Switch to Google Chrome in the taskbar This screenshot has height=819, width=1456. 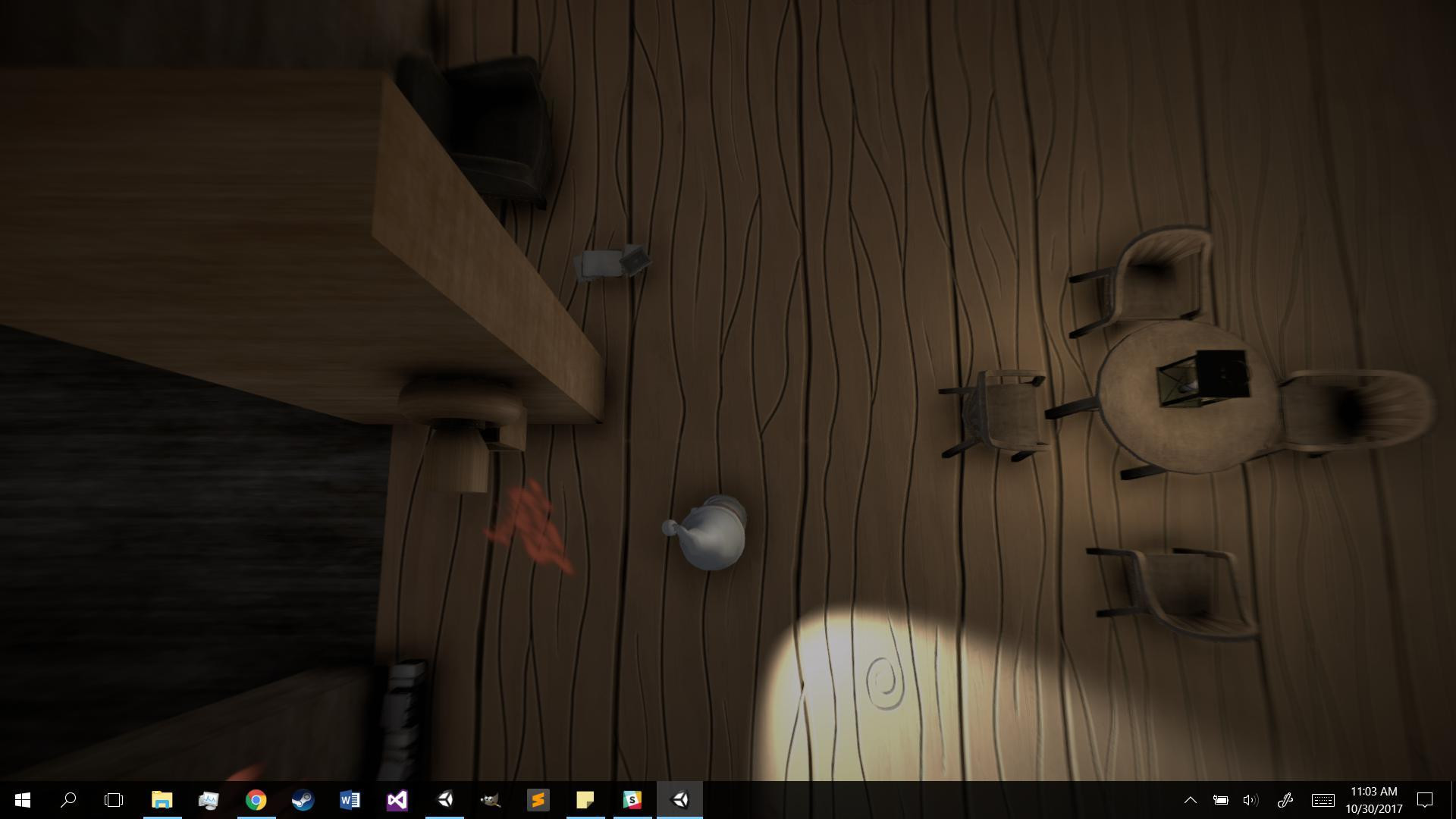[x=256, y=800]
